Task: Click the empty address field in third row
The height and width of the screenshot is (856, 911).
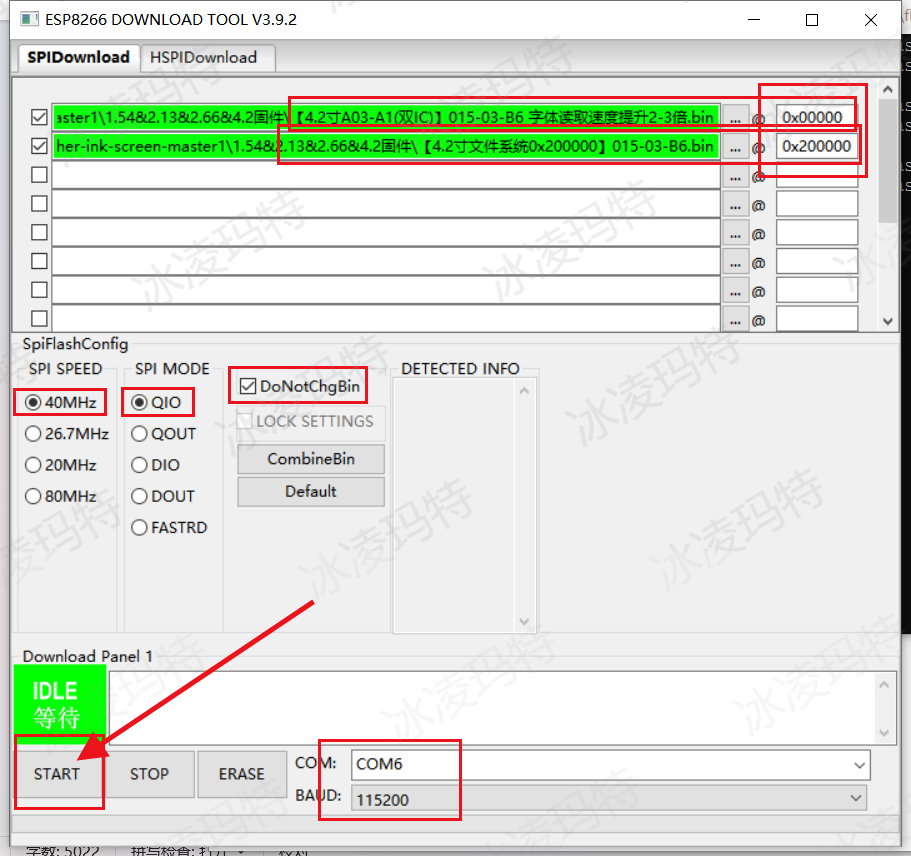Action: [817, 175]
